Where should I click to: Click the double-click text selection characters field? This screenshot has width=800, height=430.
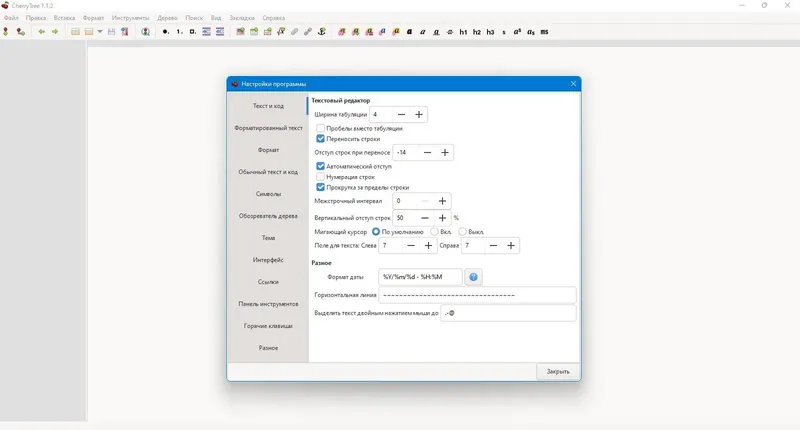coord(508,313)
